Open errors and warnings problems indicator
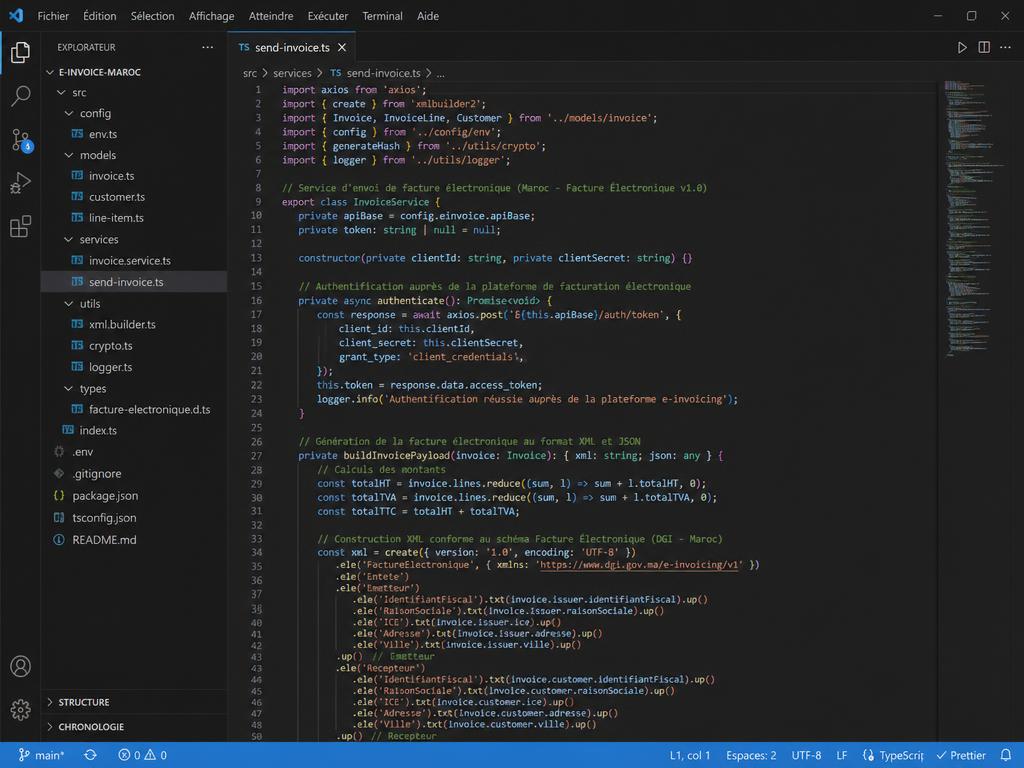 pyautogui.click(x=142, y=755)
